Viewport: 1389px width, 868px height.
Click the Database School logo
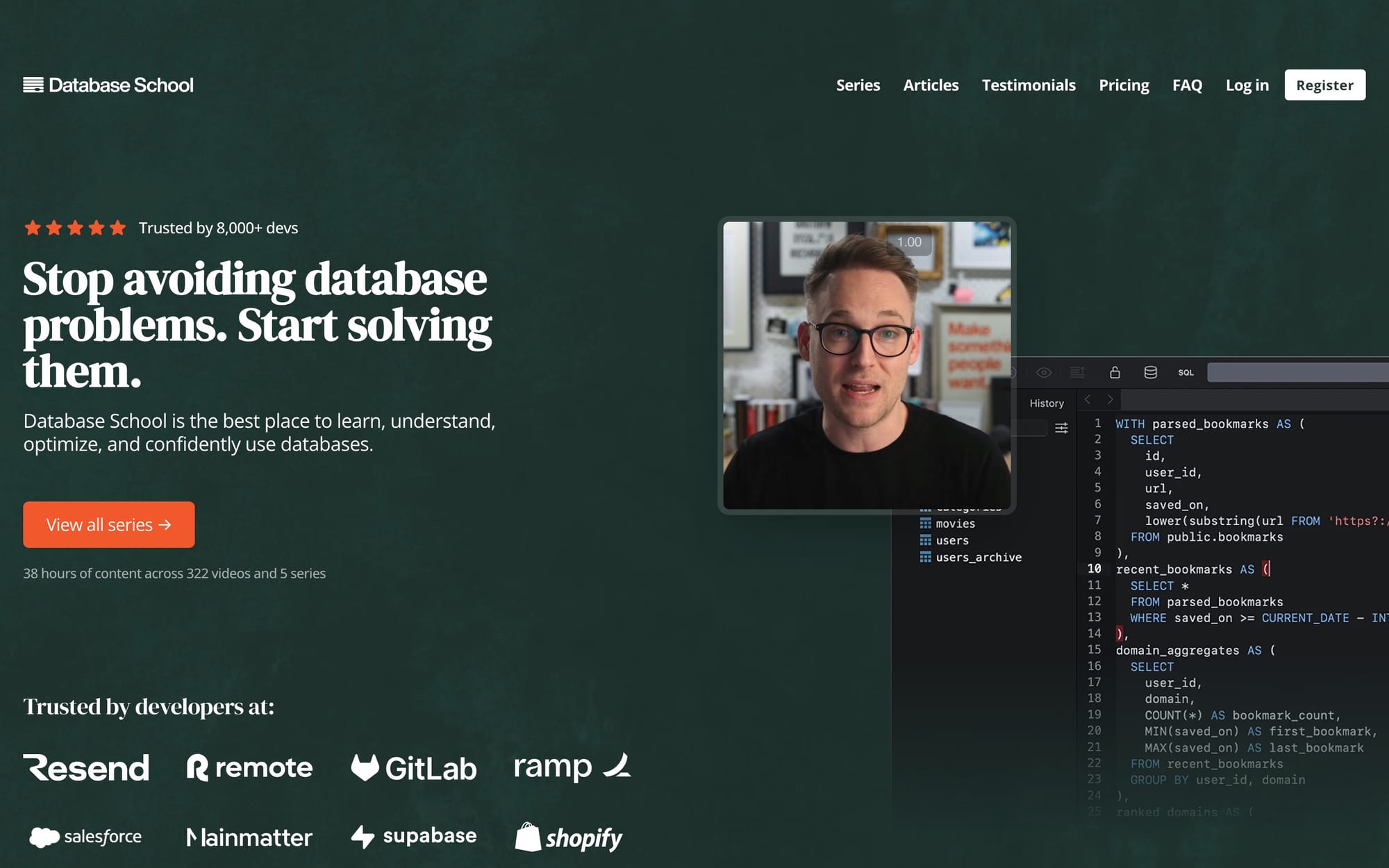click(x=108, y=85)
